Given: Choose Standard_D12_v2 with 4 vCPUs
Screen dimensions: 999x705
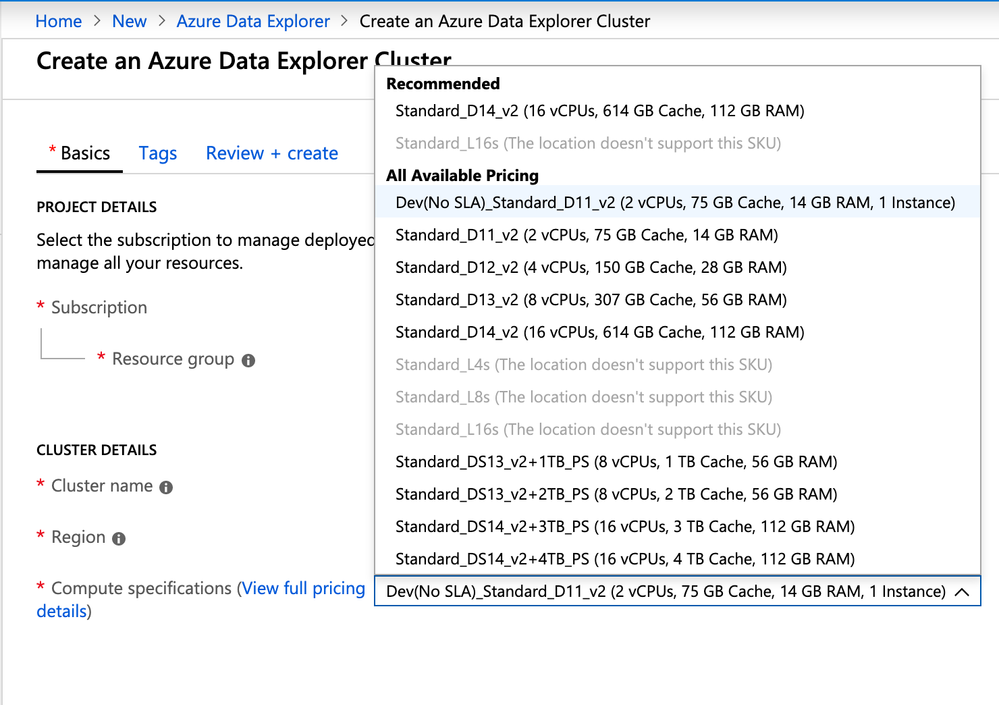Looking at the screenshot, I should [677, 267].
